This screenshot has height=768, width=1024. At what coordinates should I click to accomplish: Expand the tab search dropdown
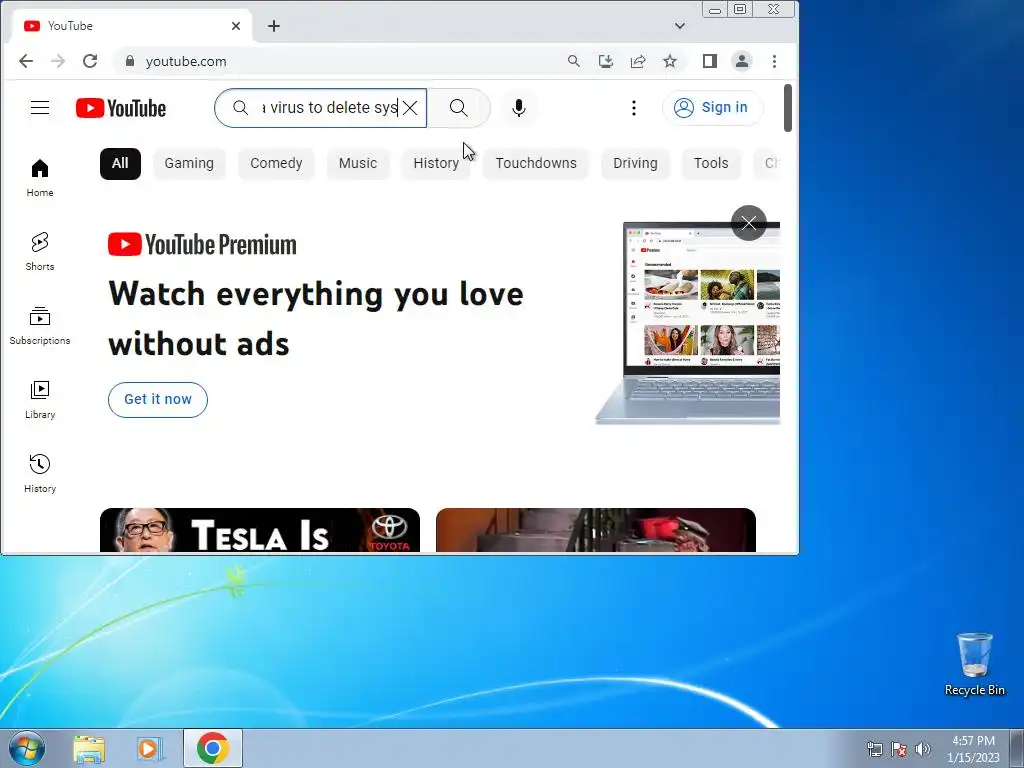(x=680, y=26)
